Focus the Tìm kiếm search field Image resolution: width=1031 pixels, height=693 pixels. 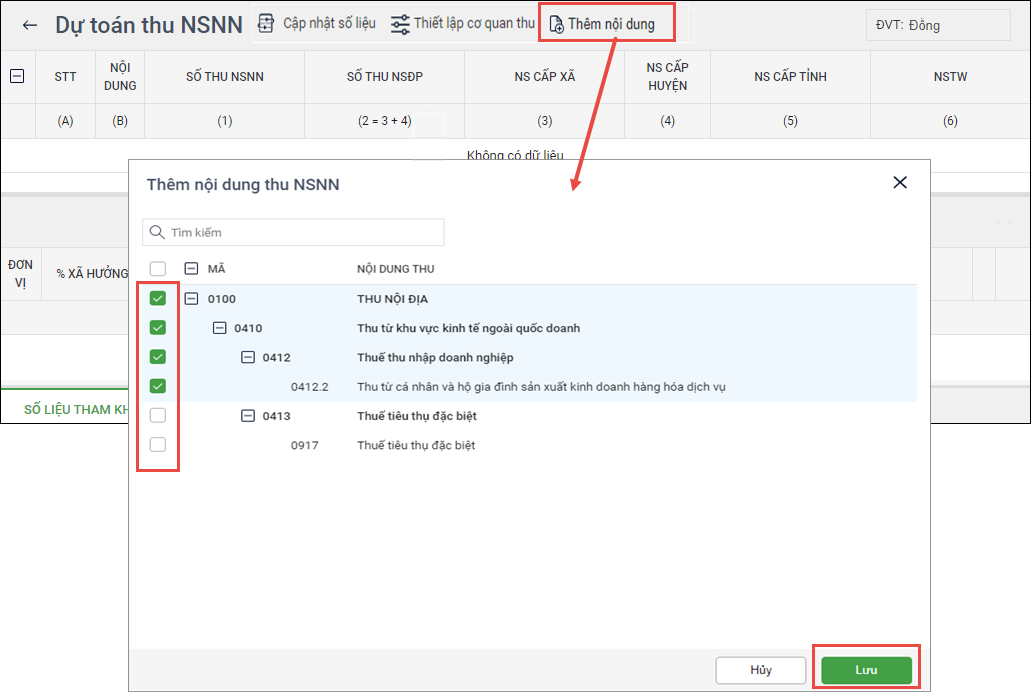coord(300,232)
